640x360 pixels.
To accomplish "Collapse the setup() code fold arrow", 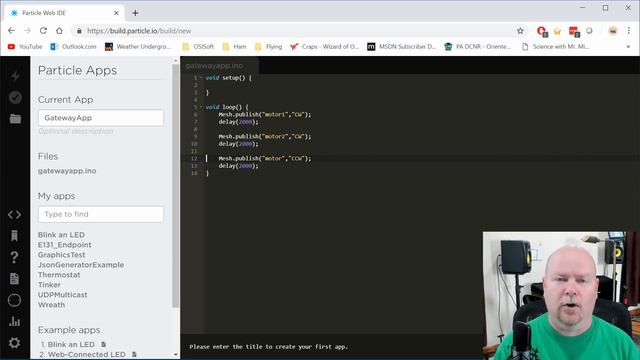I will [201, 78].
